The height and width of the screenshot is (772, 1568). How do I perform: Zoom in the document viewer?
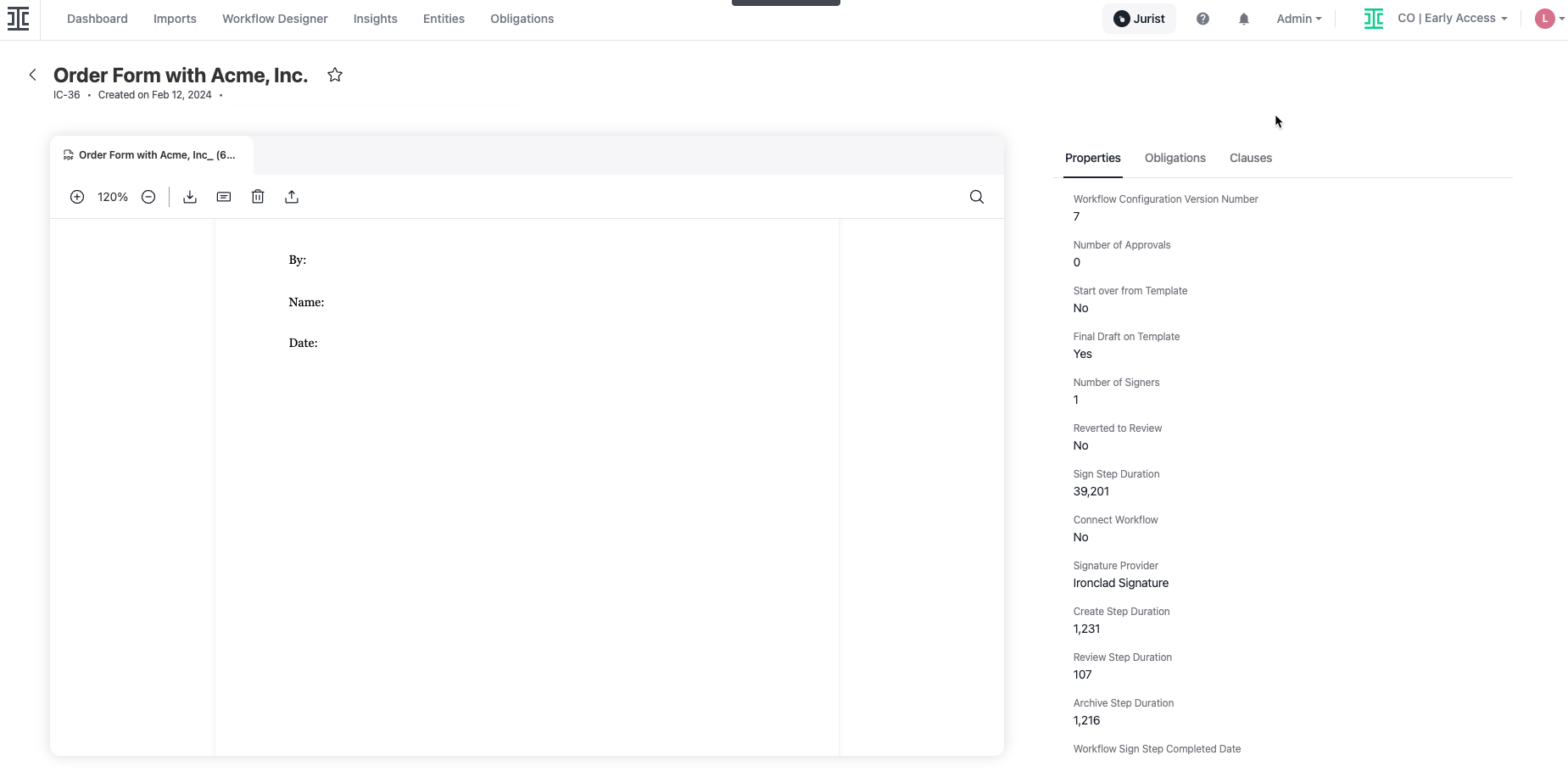[x=77, y=197]
